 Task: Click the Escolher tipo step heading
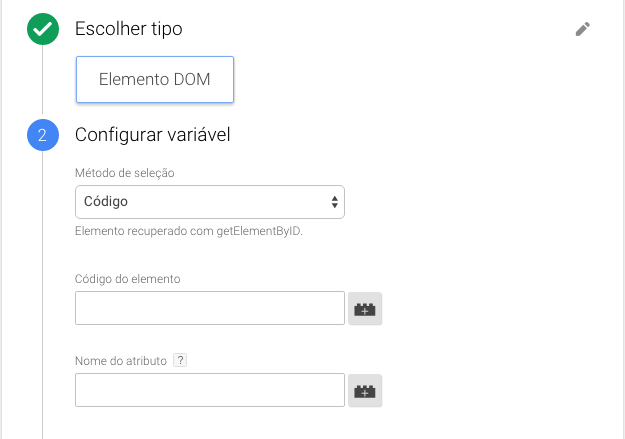tap(129, 30)
